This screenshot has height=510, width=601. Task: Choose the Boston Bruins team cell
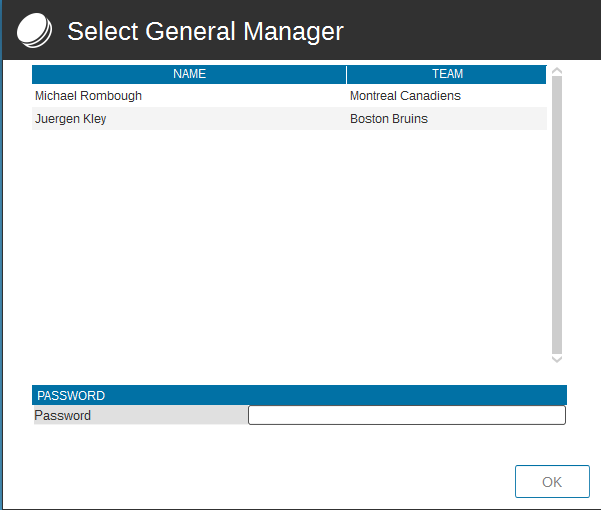click(x=389, y=119)
